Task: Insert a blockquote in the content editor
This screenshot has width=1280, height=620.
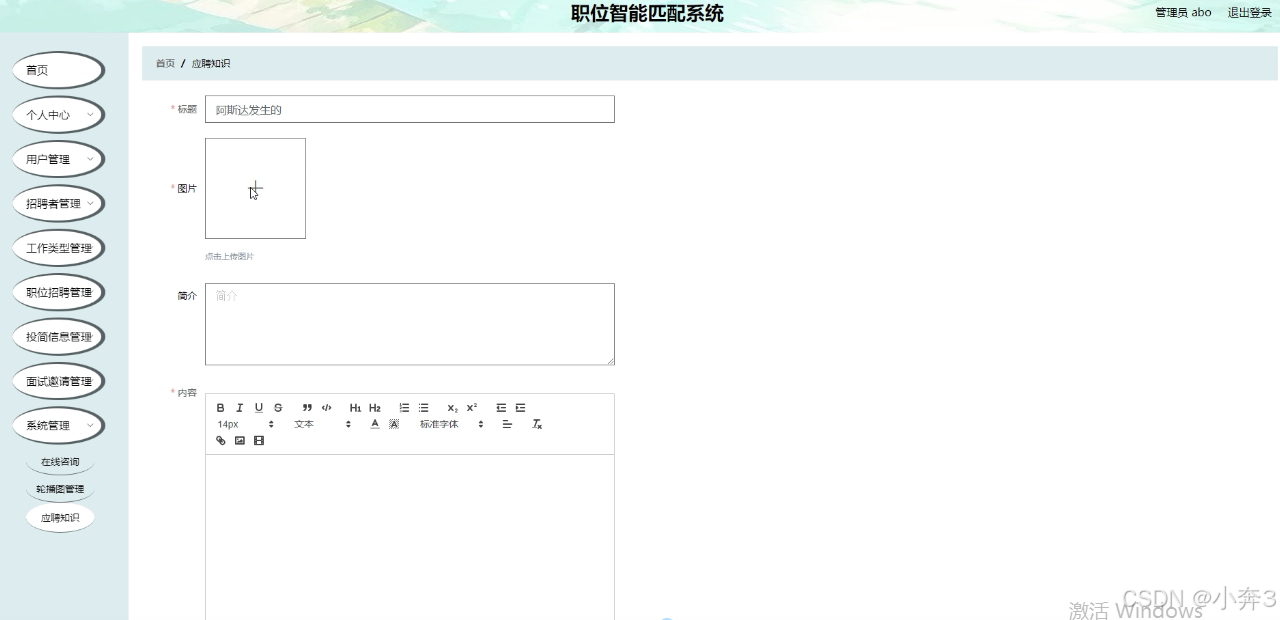Action: pos(306,408)
